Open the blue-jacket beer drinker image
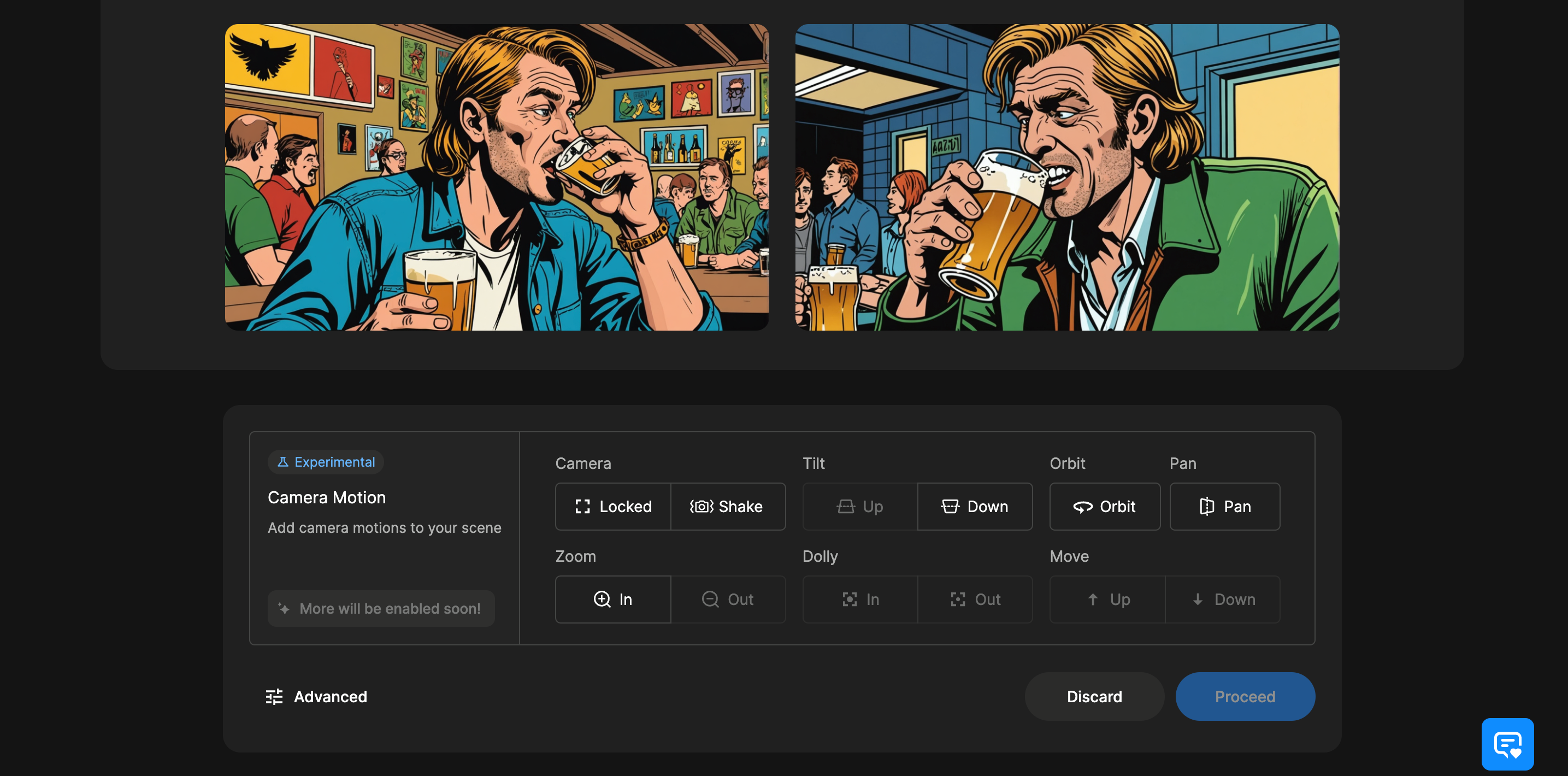The width and height of the screenshot is (1568, 776). [497, 177]
